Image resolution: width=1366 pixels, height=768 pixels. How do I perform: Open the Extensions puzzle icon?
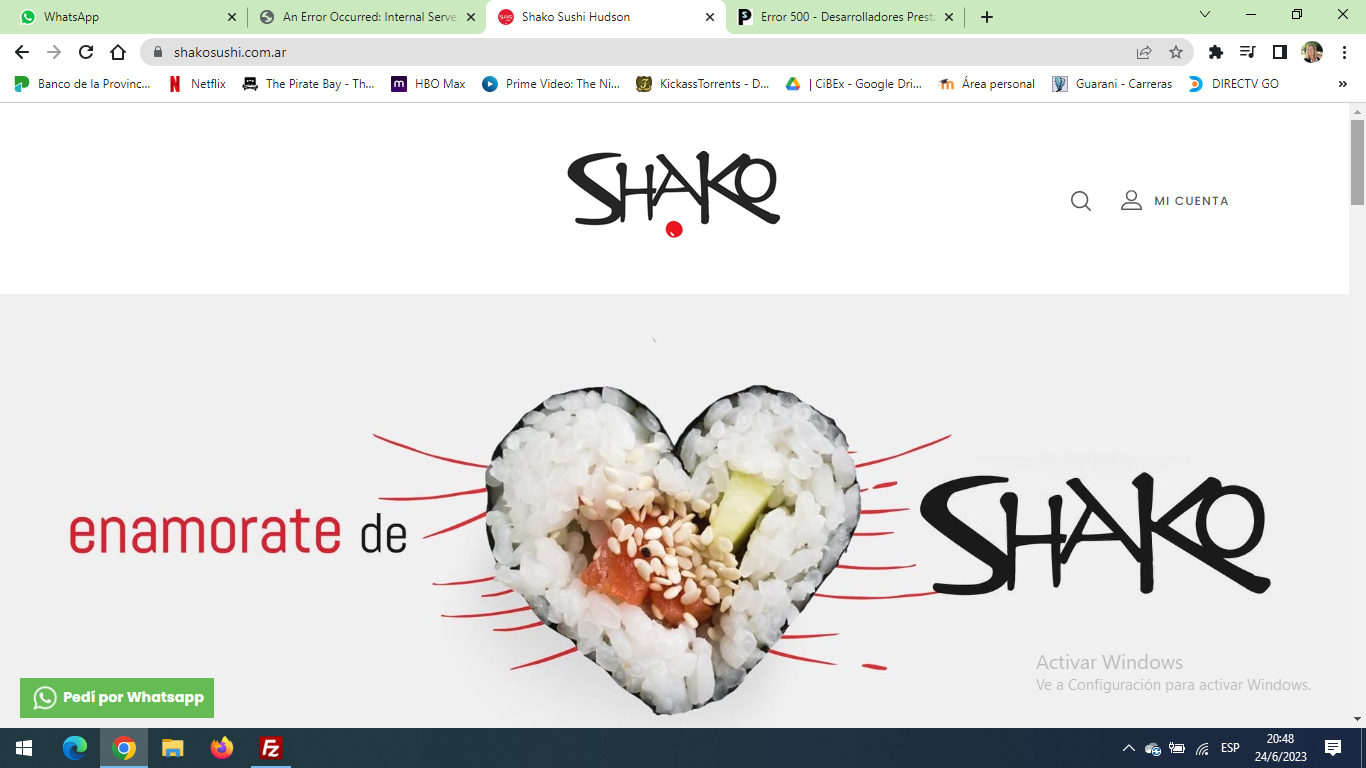coord(1216,52)
